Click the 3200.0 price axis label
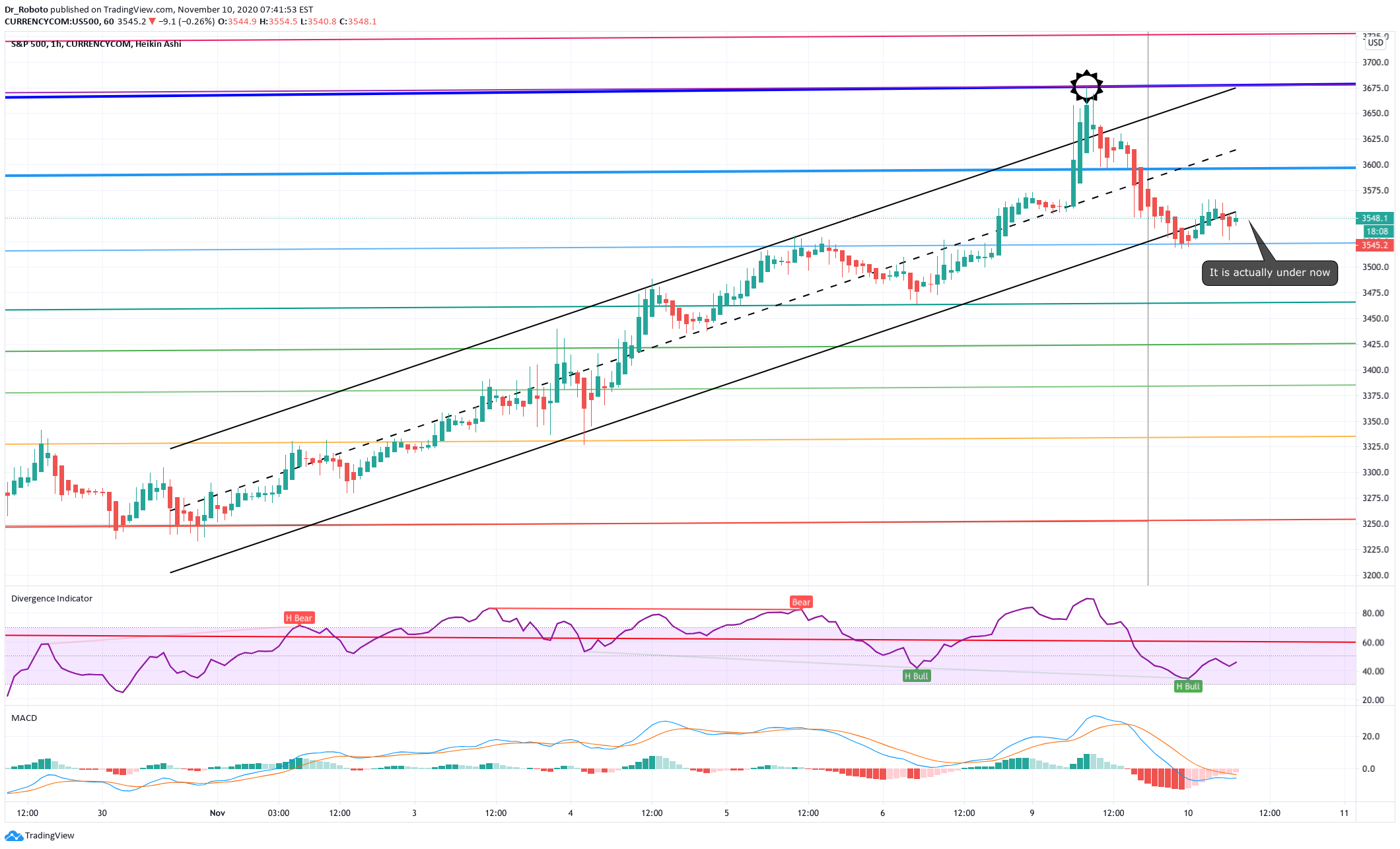 [1376, 576]
